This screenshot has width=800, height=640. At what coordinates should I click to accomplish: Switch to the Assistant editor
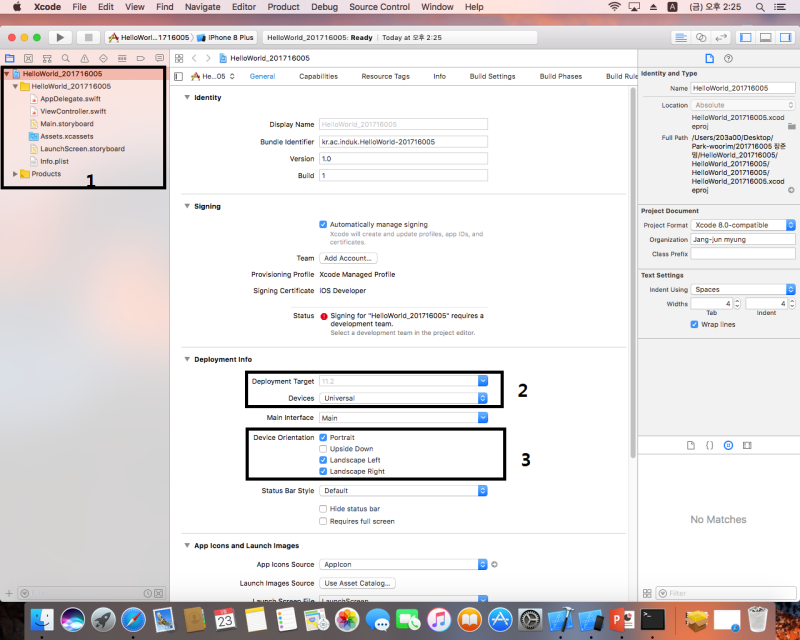click(x=701, y=37)
